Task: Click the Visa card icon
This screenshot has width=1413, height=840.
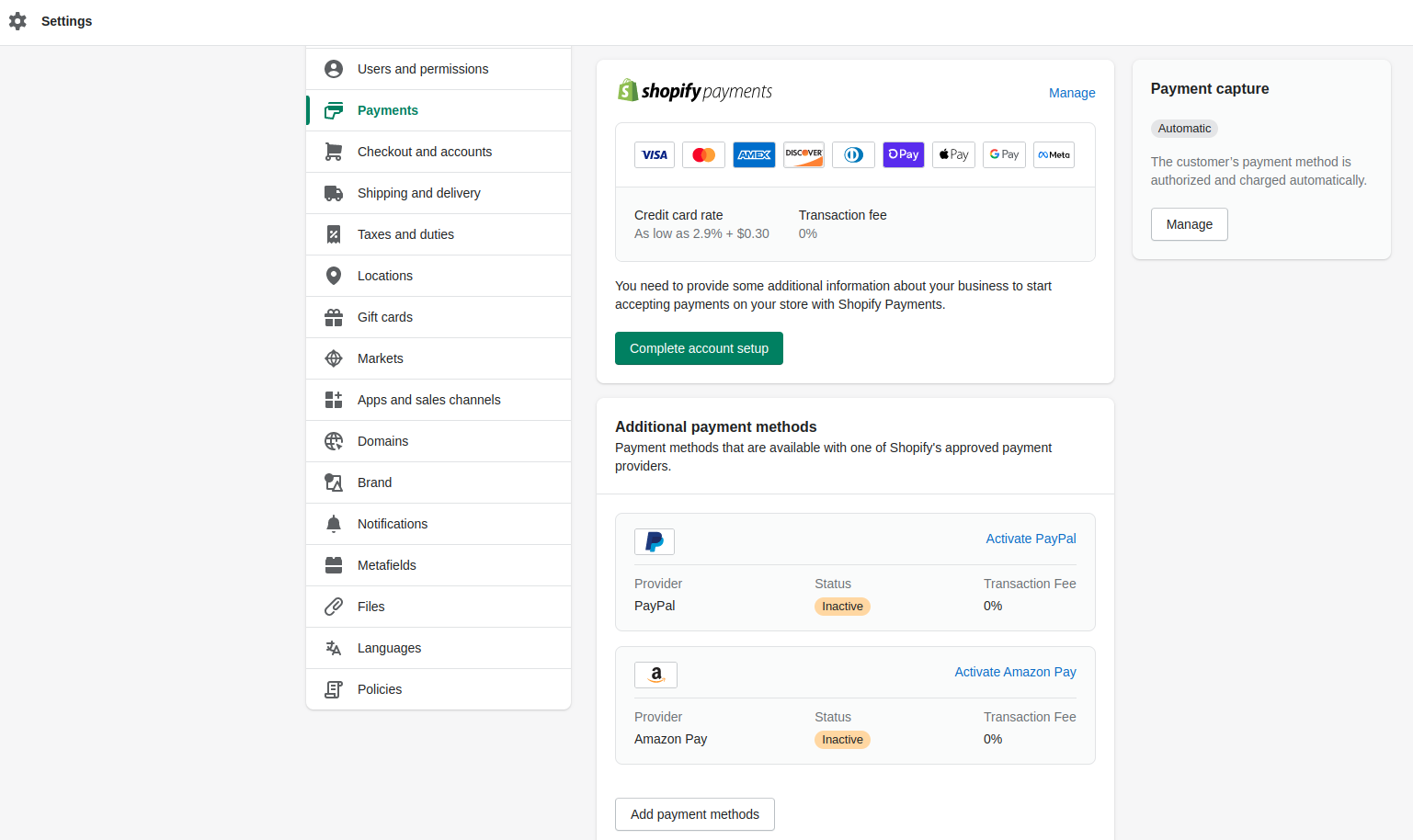Action: pyautogui.click(x=654, y=154)
